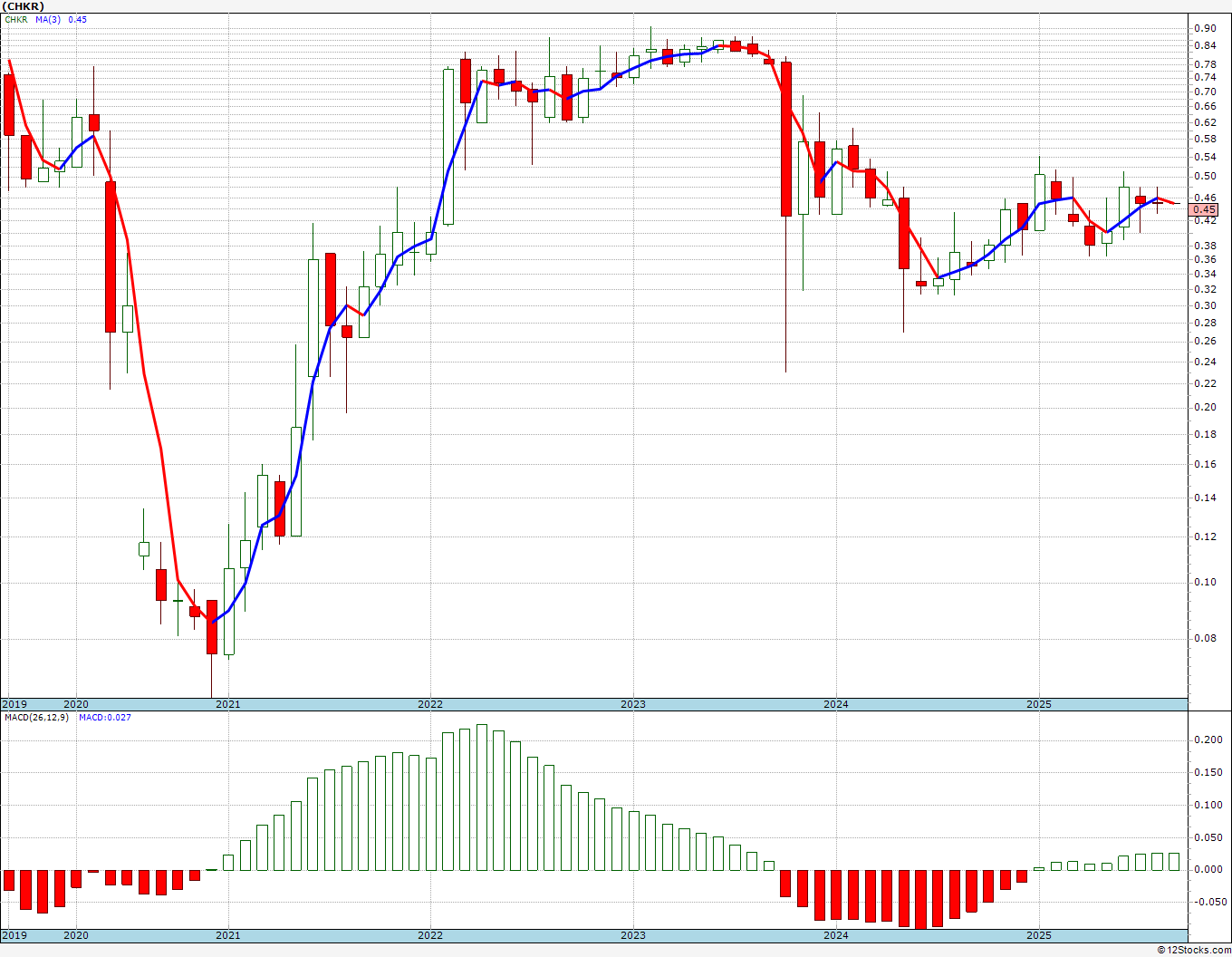Click the 0.66 price axis label
This screenshot has width=1232, height=957.
coord(1205,106)
